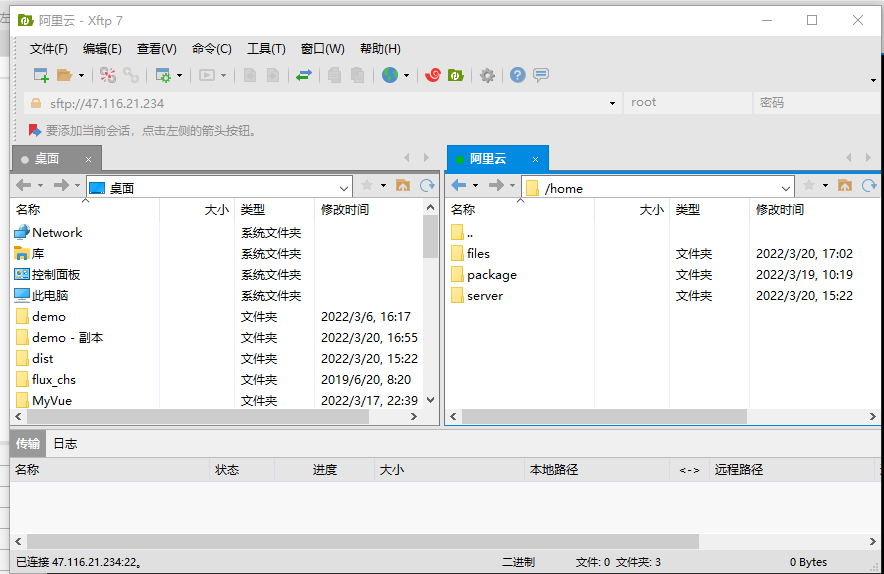Select the 控制面板 item in local list
Screen dimensions: 884x574
click(56, 275)
